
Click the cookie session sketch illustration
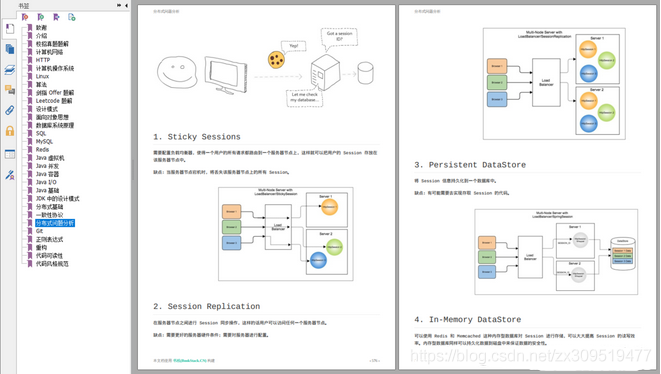pyautogui.click(x=266, y=67)
